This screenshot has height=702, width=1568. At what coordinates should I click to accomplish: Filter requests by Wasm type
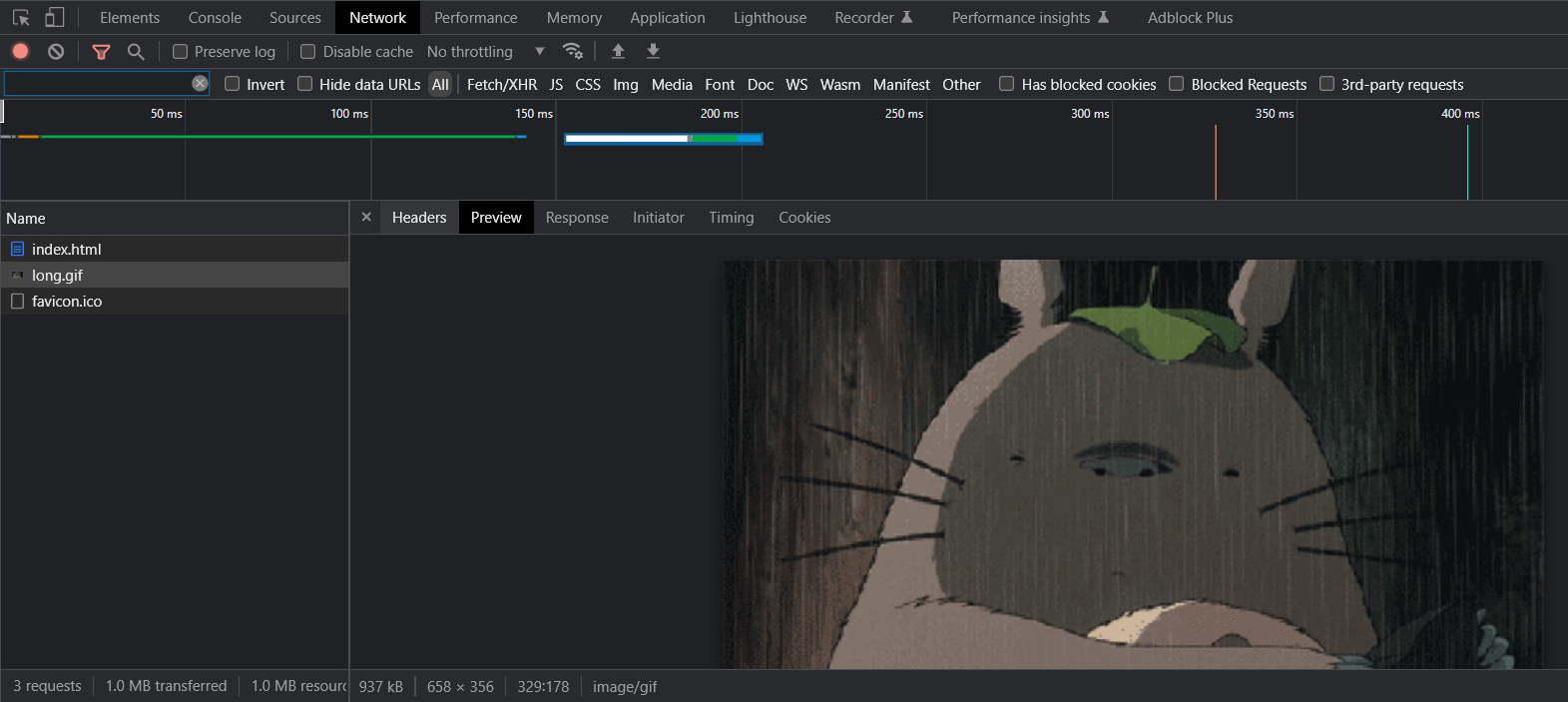(840, 84)
